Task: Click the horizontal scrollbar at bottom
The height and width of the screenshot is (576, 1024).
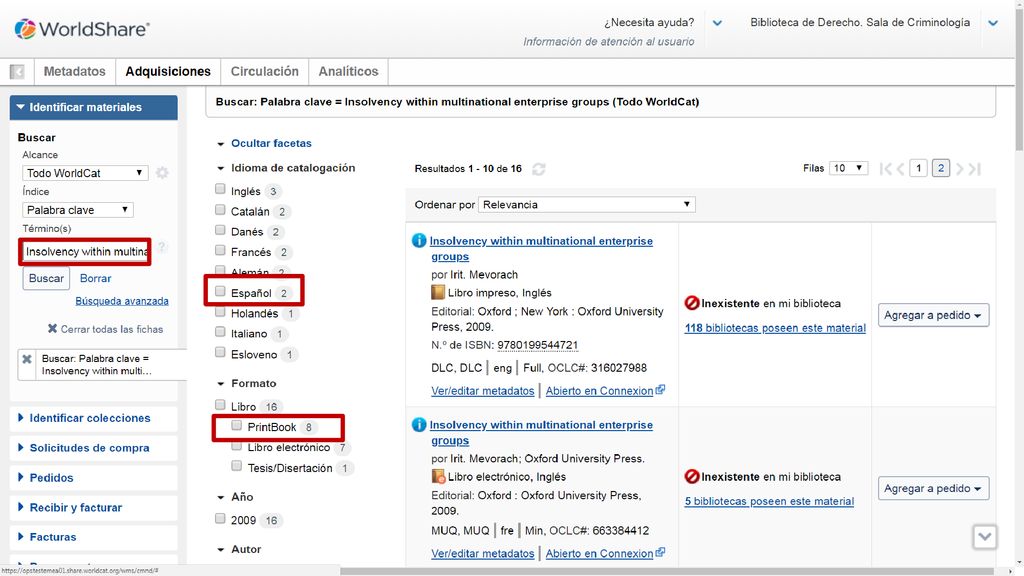Action: pos(666,571)
